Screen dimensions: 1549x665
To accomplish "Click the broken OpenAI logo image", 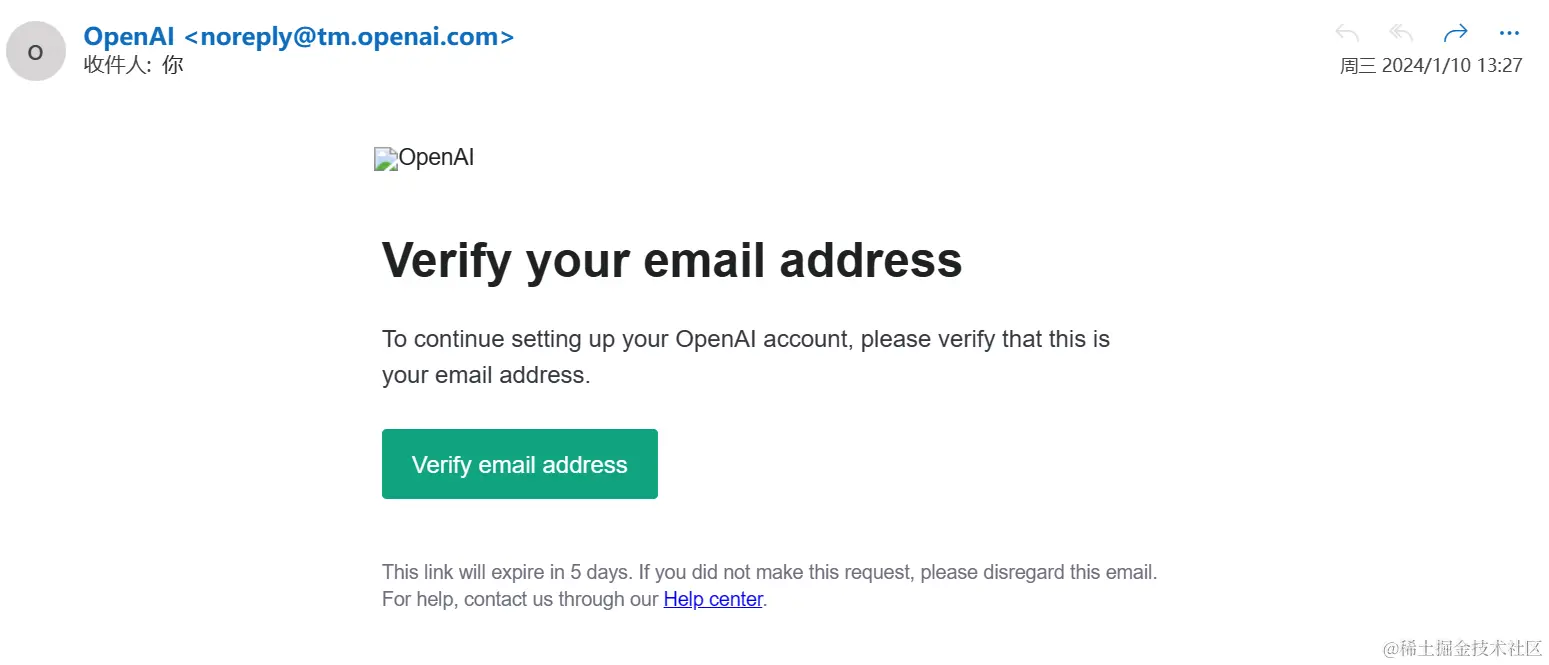I will (x=385, y=159).
